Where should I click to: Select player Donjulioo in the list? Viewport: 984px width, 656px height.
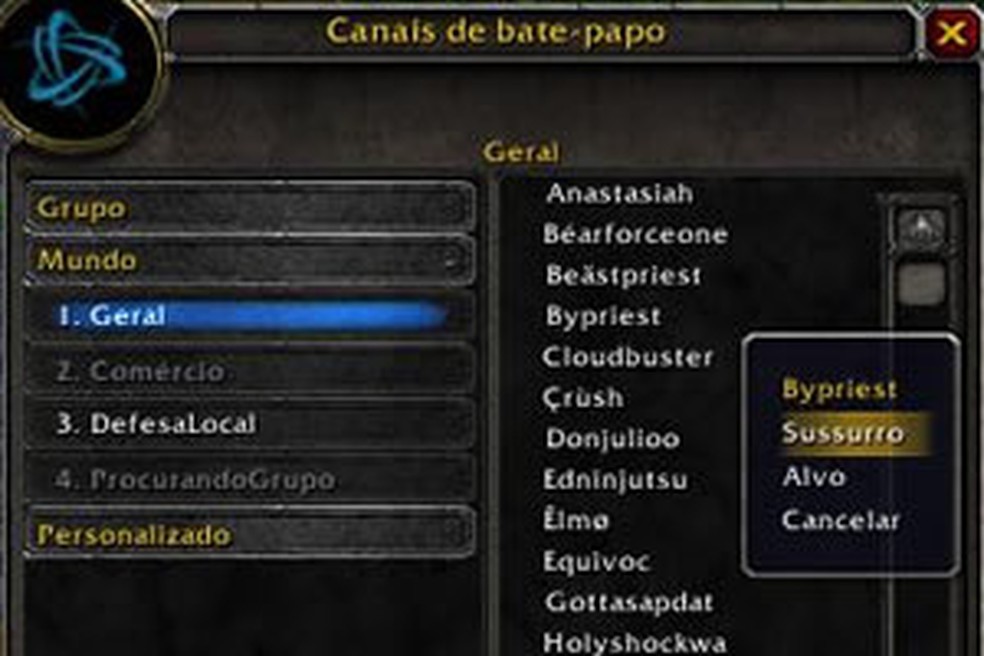click(612, 438)
